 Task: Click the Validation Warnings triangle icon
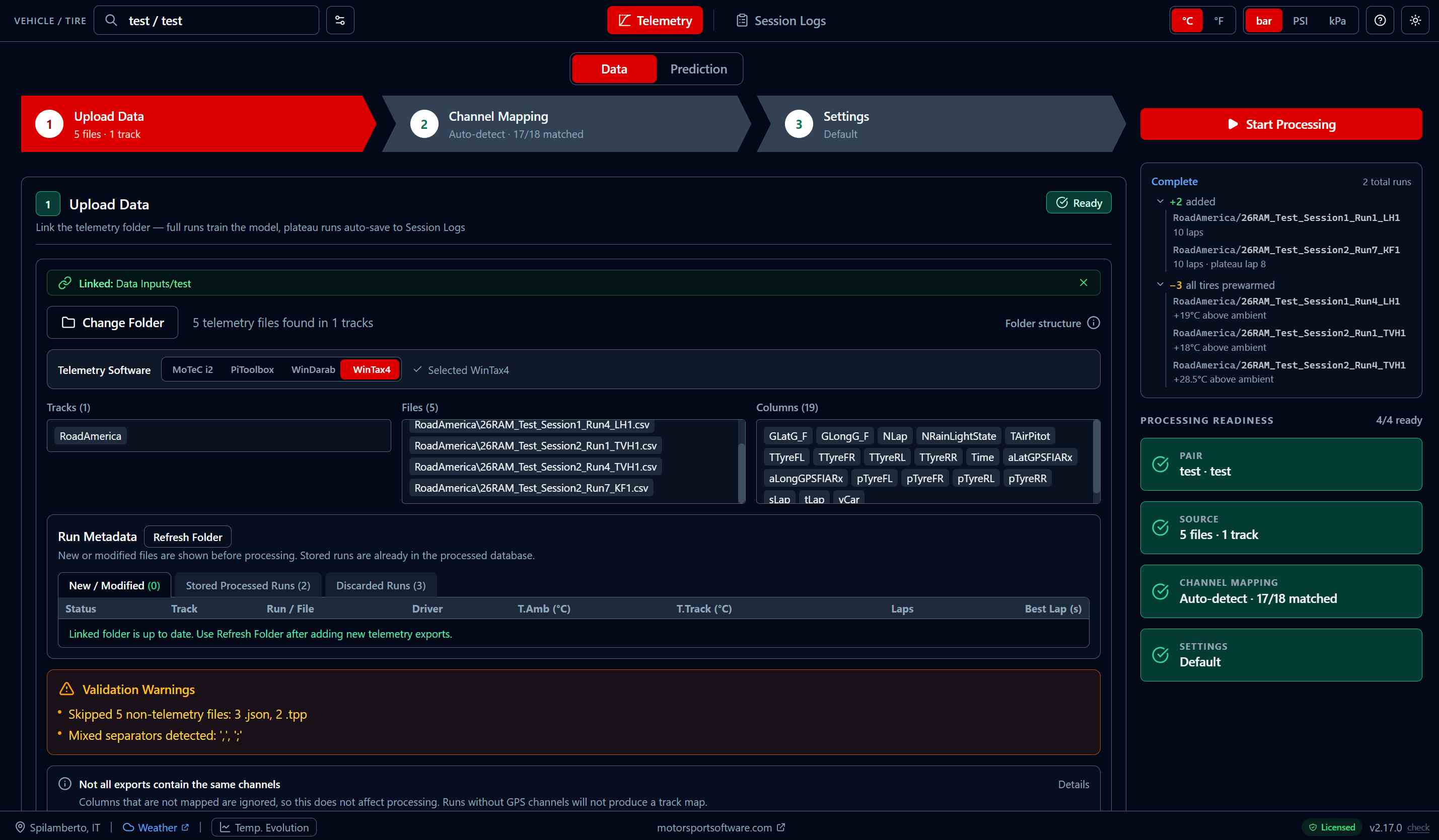click(x=67, y=689)
